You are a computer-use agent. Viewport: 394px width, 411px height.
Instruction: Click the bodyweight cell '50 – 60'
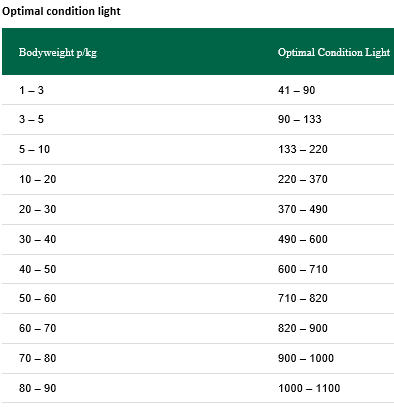[38, 298]
